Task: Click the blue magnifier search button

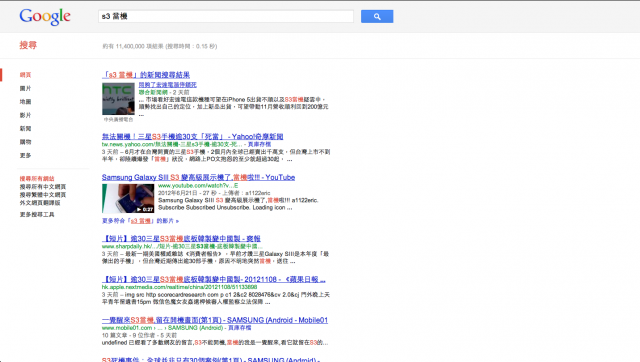Action: (377, 16)
